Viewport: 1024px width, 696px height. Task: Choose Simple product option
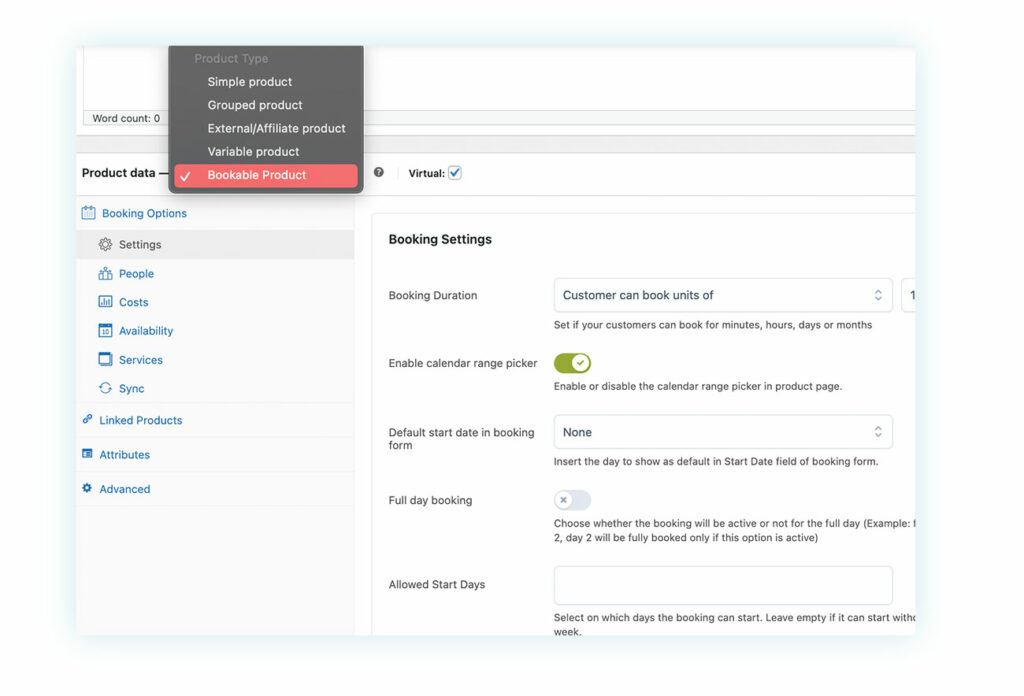pyautogui.click(x=250, y=82)
